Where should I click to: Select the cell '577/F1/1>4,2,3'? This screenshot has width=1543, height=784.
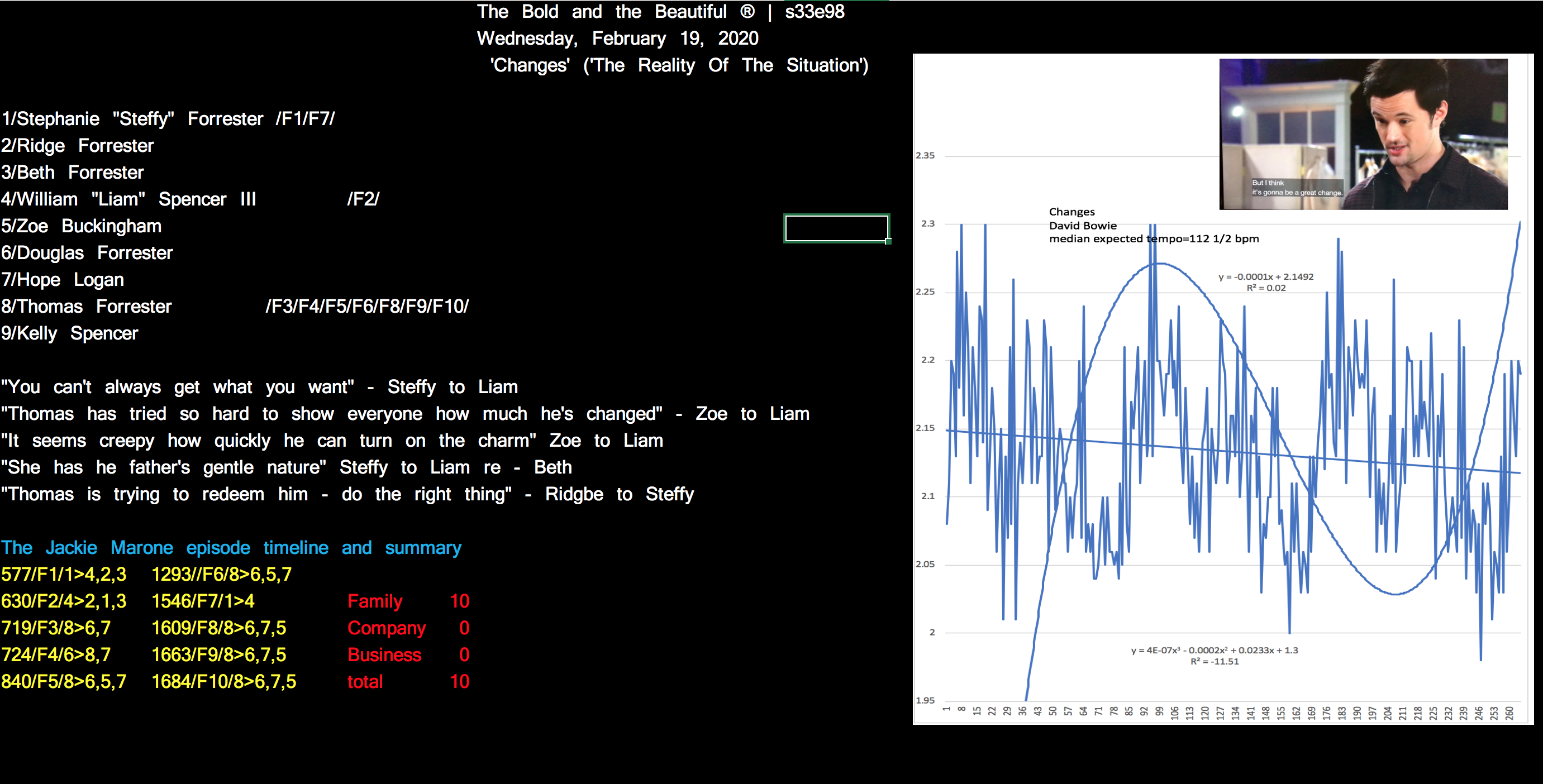pos(64,575)
